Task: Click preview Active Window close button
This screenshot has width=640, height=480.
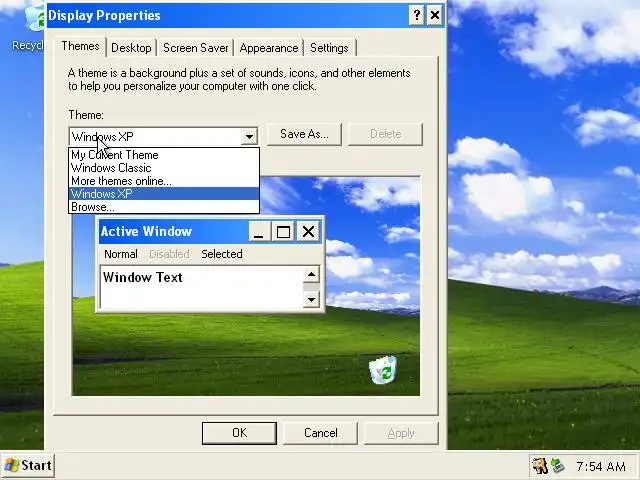Action: tap(308, 231)
